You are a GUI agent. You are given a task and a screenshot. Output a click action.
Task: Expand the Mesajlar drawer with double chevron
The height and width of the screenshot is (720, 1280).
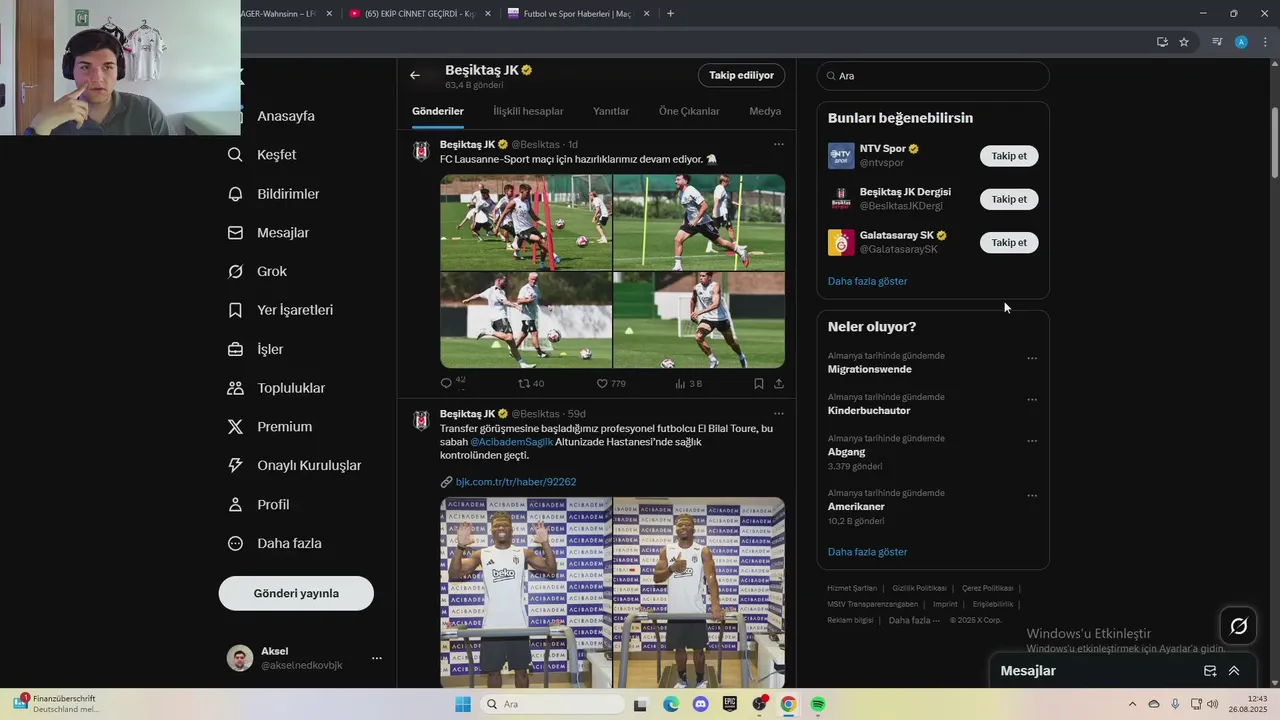click(x=1234, y=671)
